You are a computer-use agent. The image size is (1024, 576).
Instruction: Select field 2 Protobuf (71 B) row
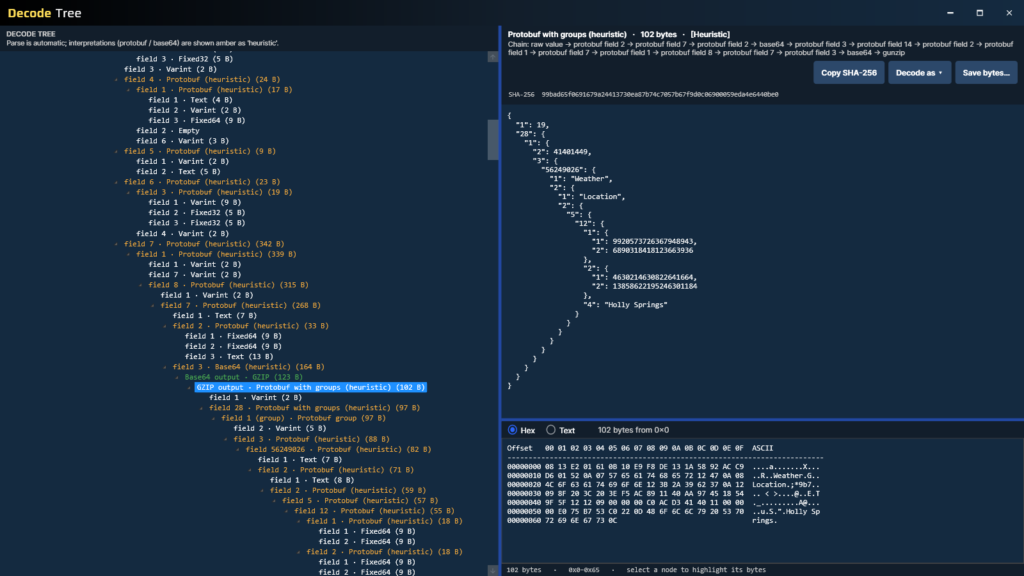click(x=336, y=470)
